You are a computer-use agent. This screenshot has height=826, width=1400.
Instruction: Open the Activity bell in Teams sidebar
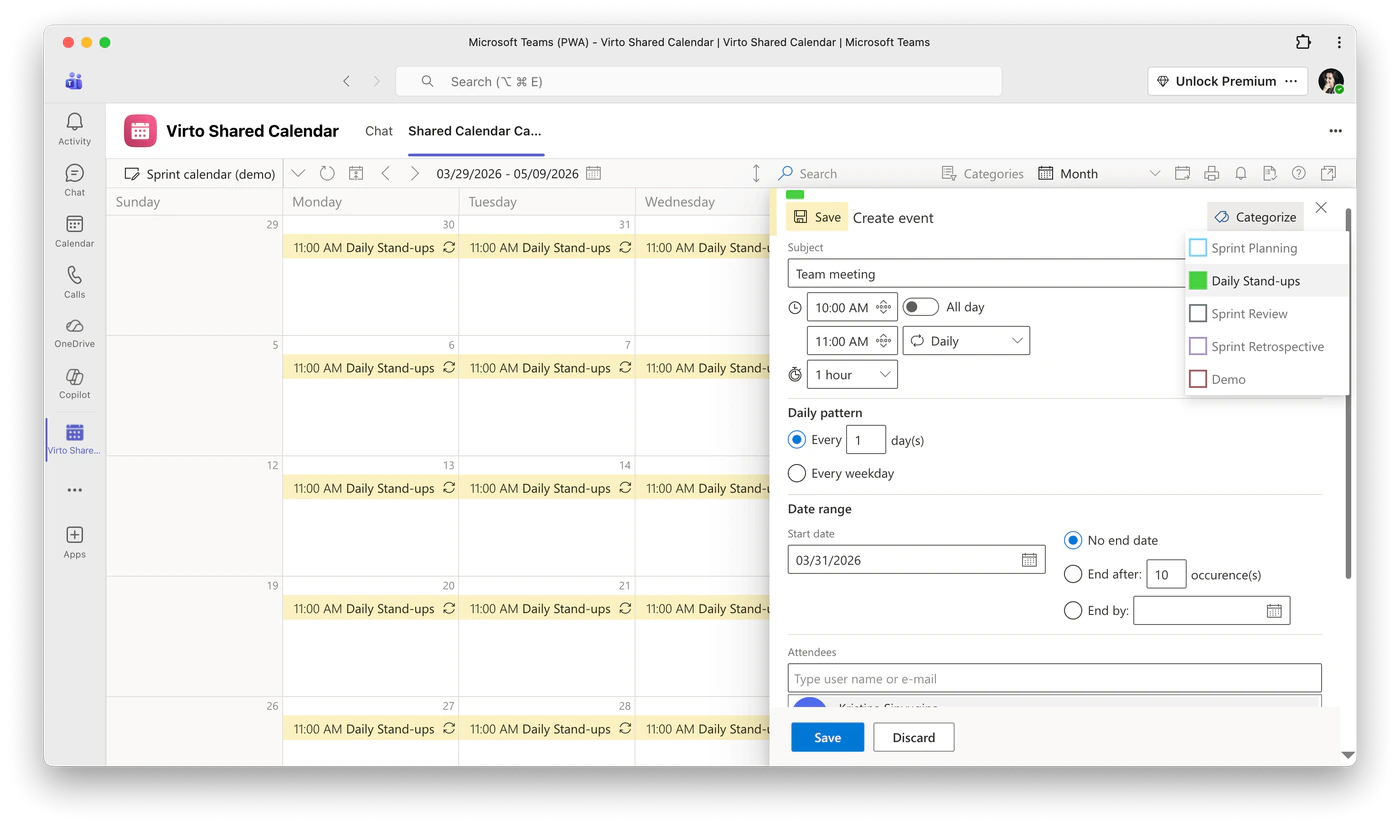(x=74, y=128)
